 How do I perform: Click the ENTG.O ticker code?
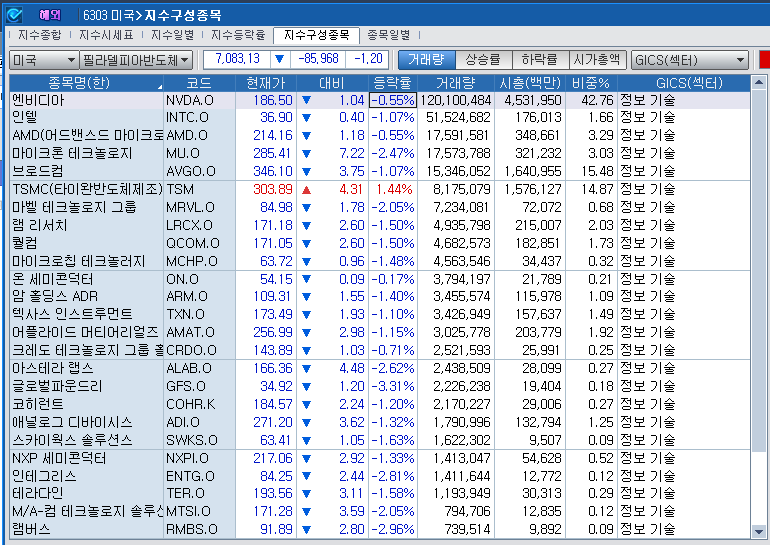(x=190, y=476)
